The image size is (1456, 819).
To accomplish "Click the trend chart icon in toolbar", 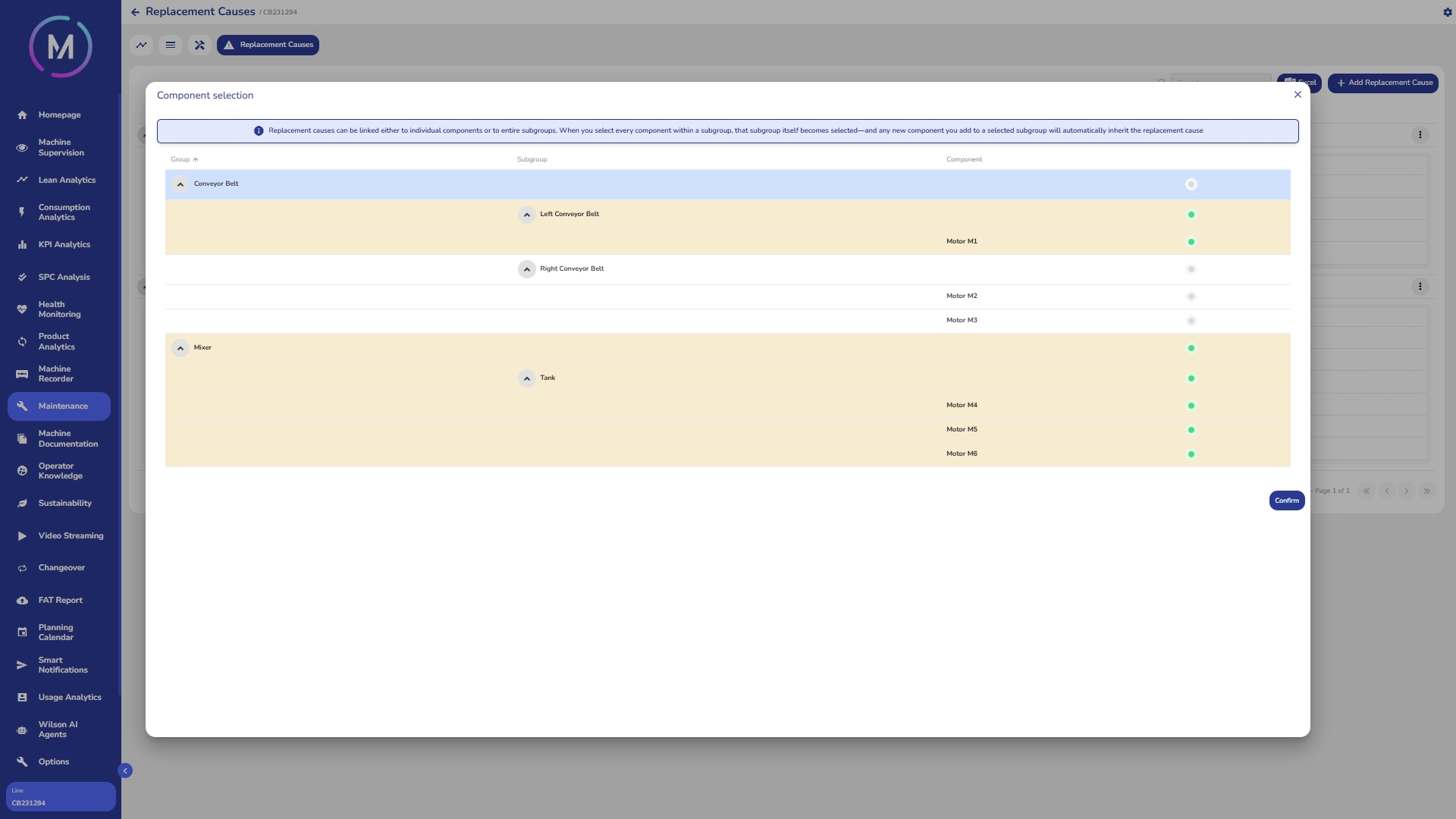I will tap(141, 45).
